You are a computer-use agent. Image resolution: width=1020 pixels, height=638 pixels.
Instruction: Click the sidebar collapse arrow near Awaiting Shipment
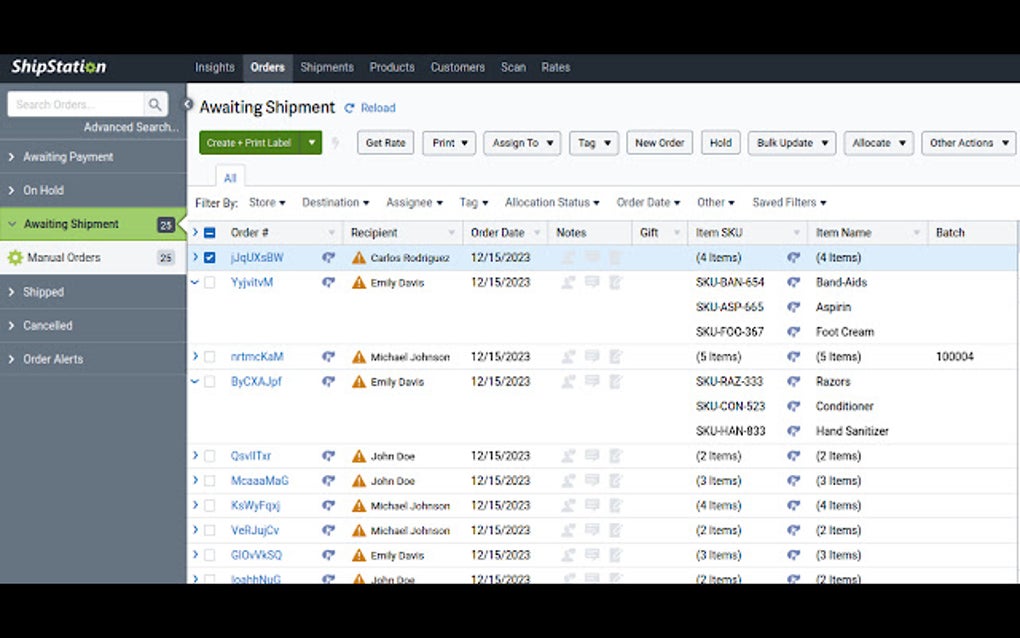(188, 103)
